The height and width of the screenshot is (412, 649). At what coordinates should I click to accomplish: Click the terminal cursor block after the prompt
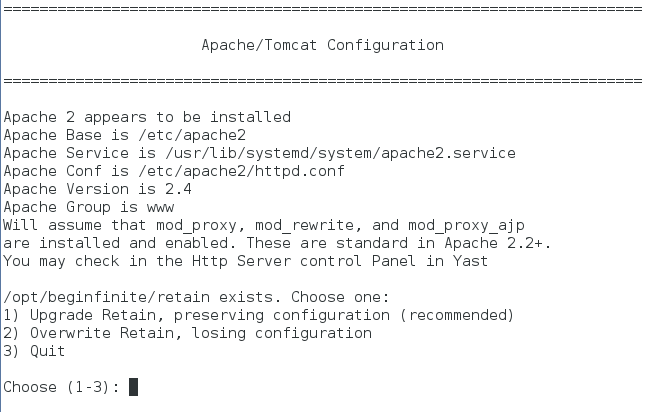pos(133,386)
